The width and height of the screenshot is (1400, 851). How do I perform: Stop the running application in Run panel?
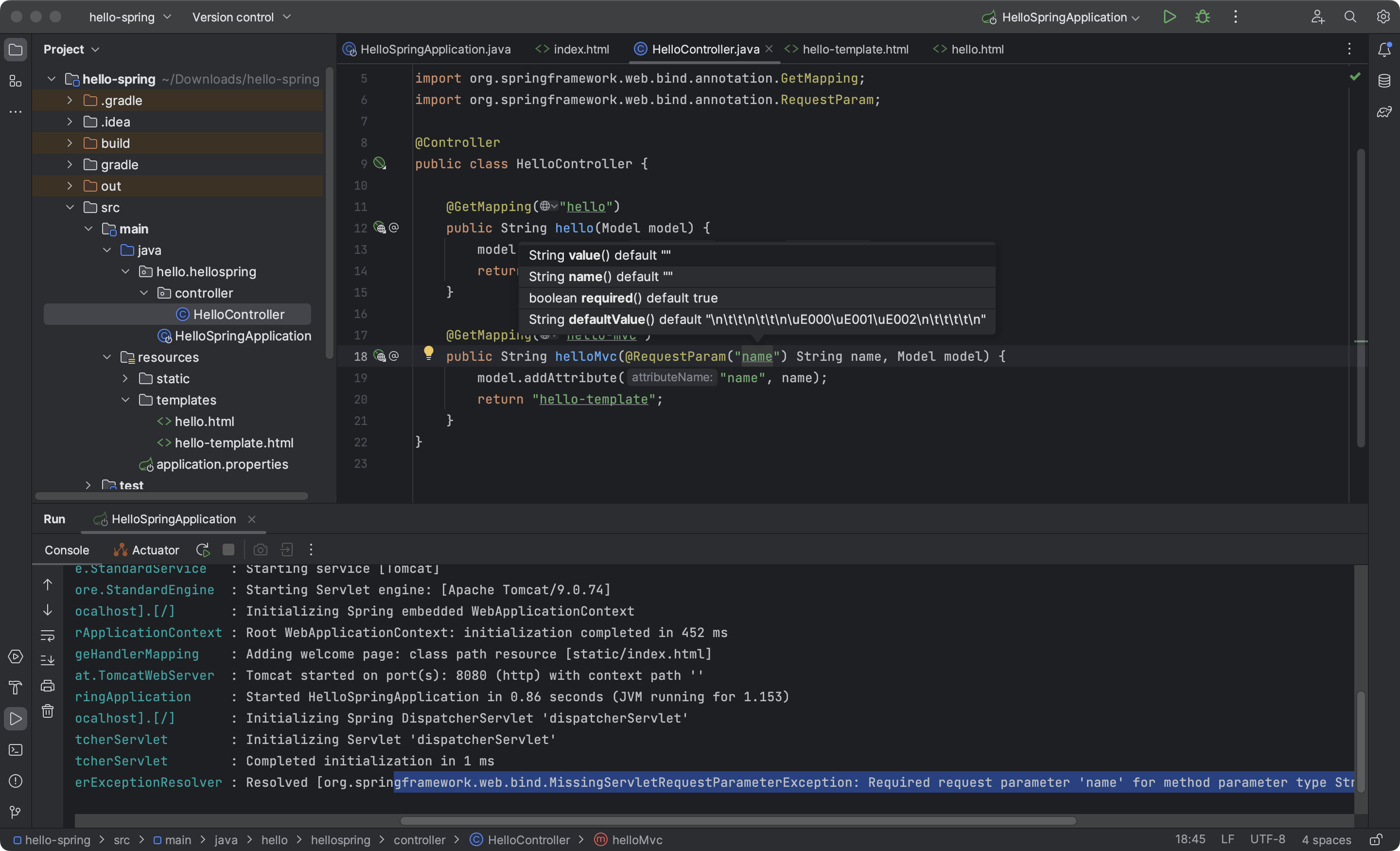[228, 550]
